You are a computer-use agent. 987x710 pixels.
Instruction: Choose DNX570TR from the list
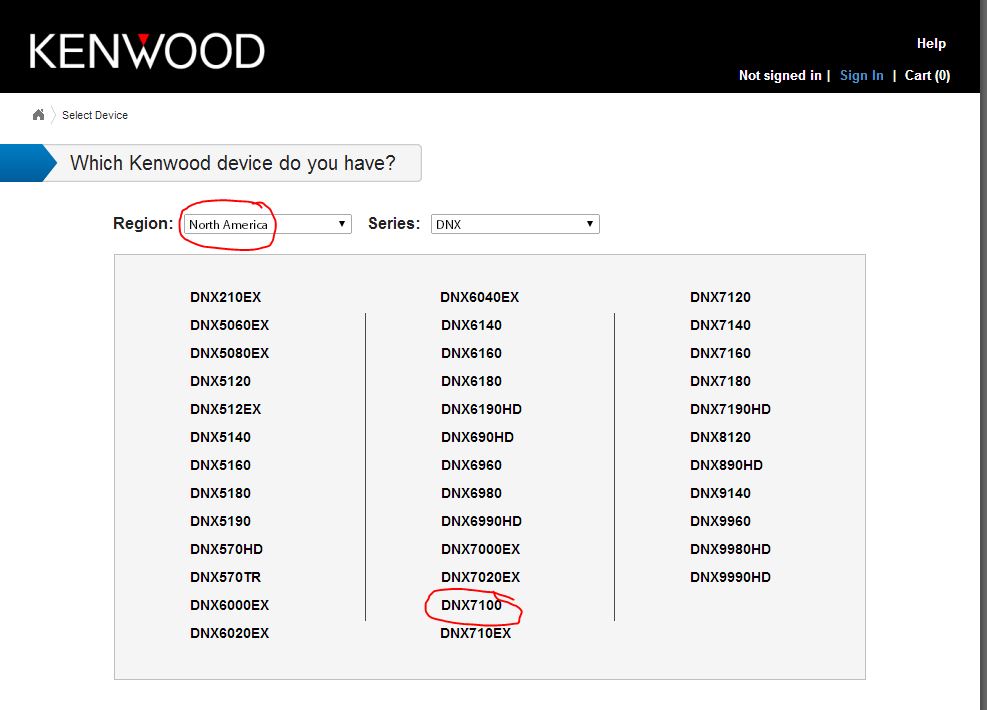point(225,577)
